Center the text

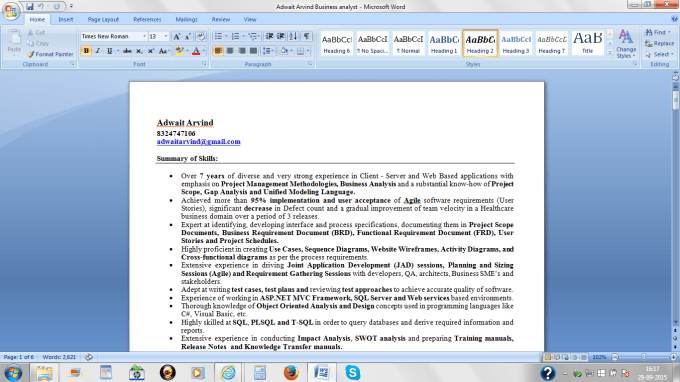tap(230, 51)
